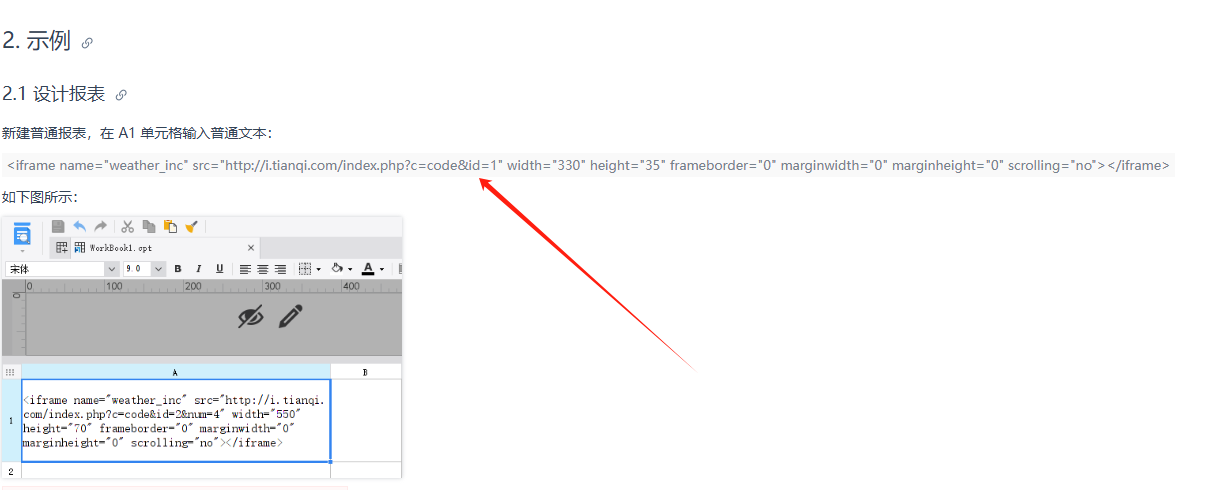Click the iframe code snippet text

588,165
